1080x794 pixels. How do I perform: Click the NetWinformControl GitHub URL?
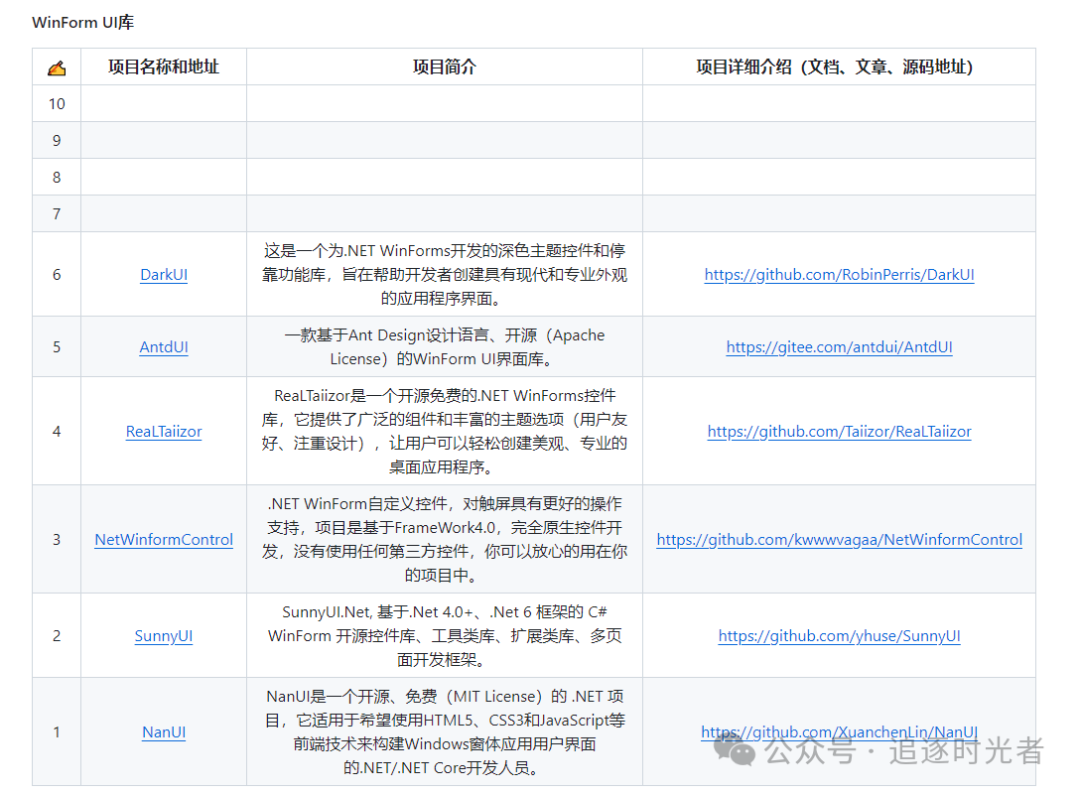tap(839, 539)
